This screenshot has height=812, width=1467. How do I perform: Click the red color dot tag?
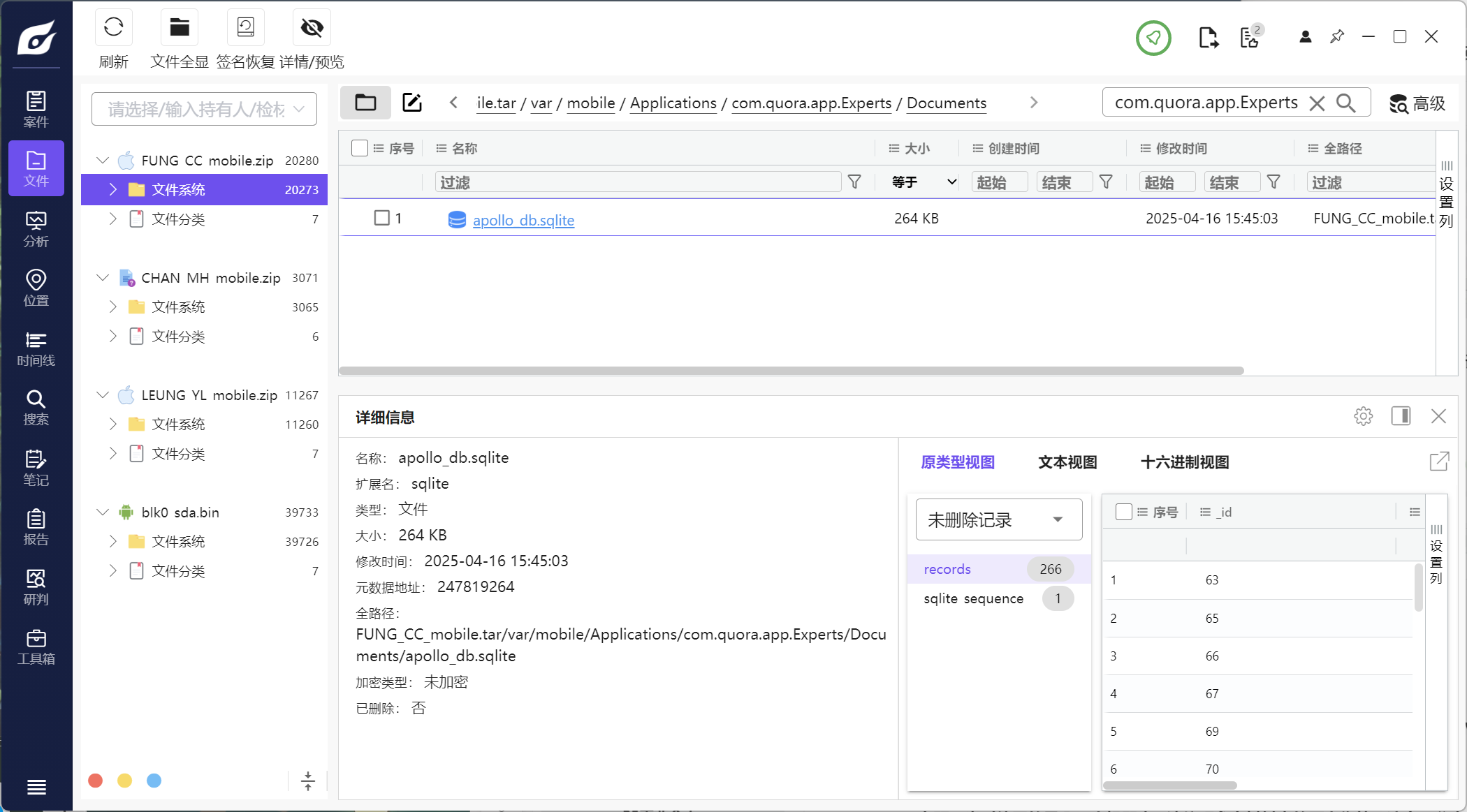pyautogui.click(x=96, y=781)
